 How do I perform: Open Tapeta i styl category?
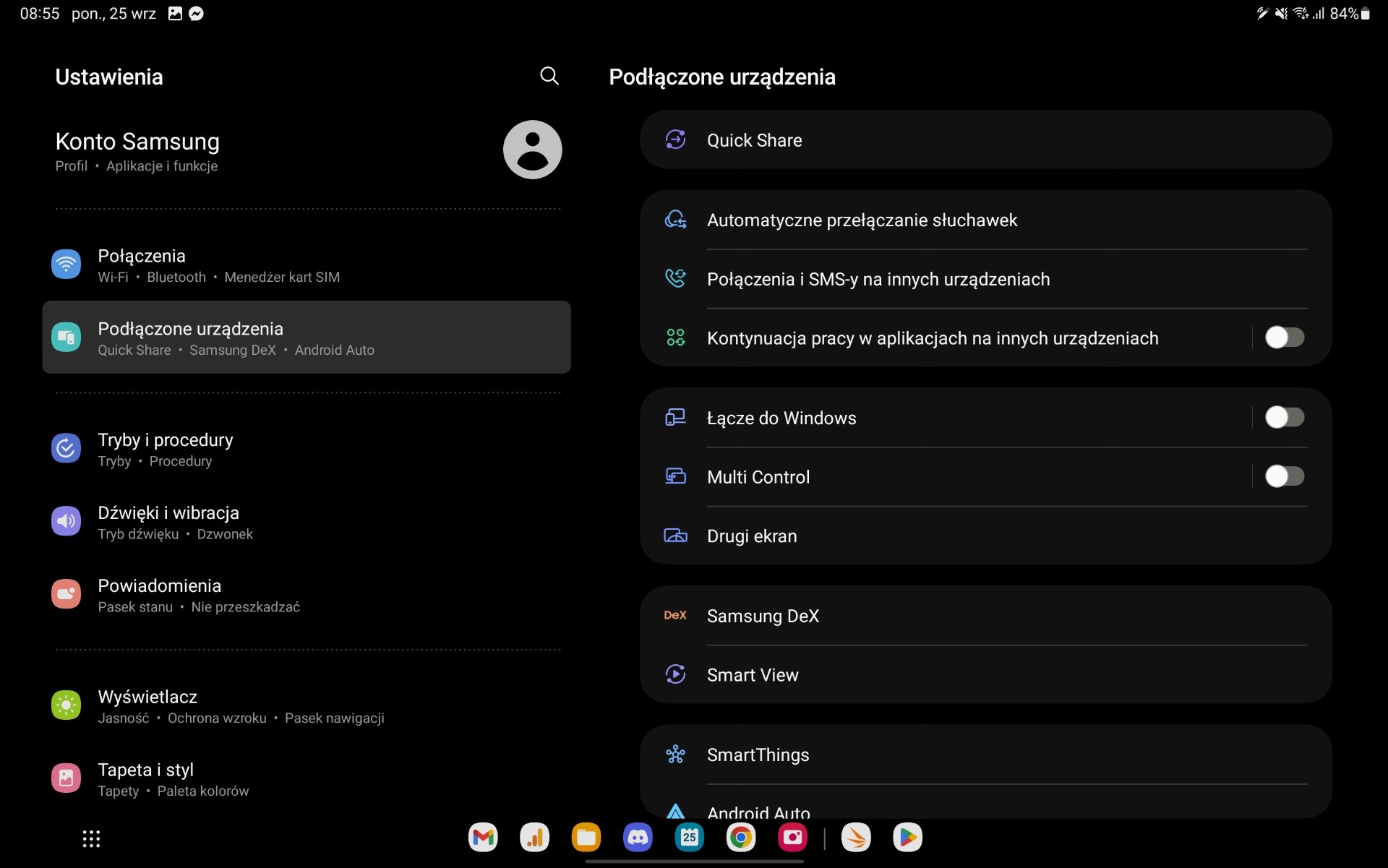click(307, 778)
